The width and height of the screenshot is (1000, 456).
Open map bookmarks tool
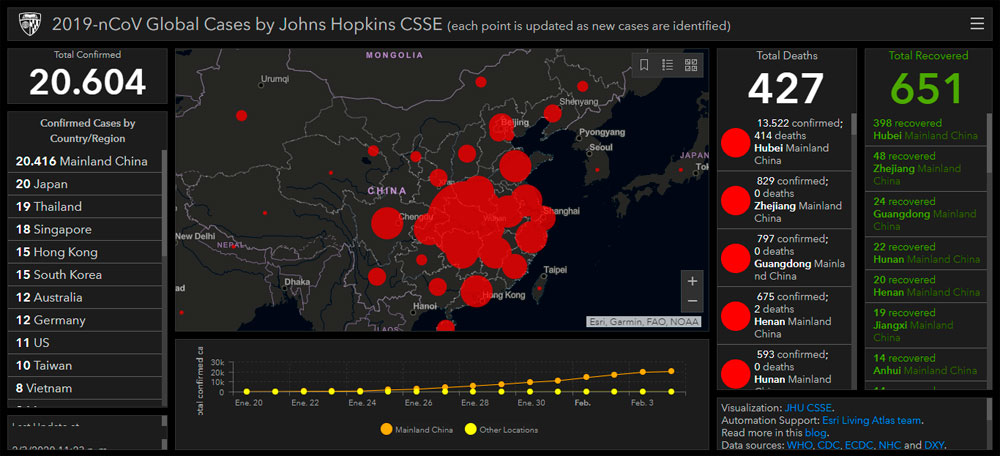click(644, 64)
